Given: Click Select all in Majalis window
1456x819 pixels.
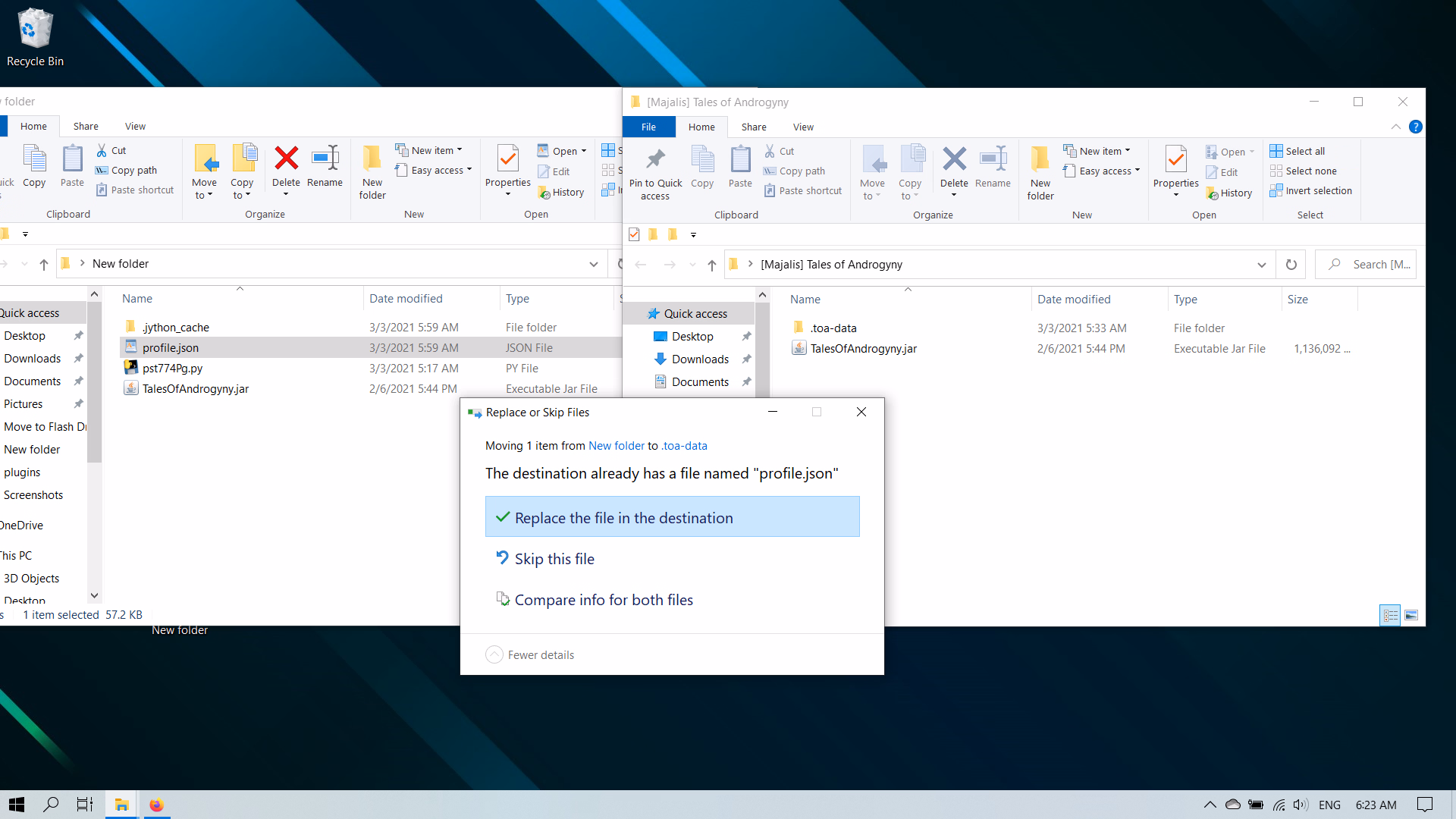Looking at the screenshot, I should pos(1298,151).
